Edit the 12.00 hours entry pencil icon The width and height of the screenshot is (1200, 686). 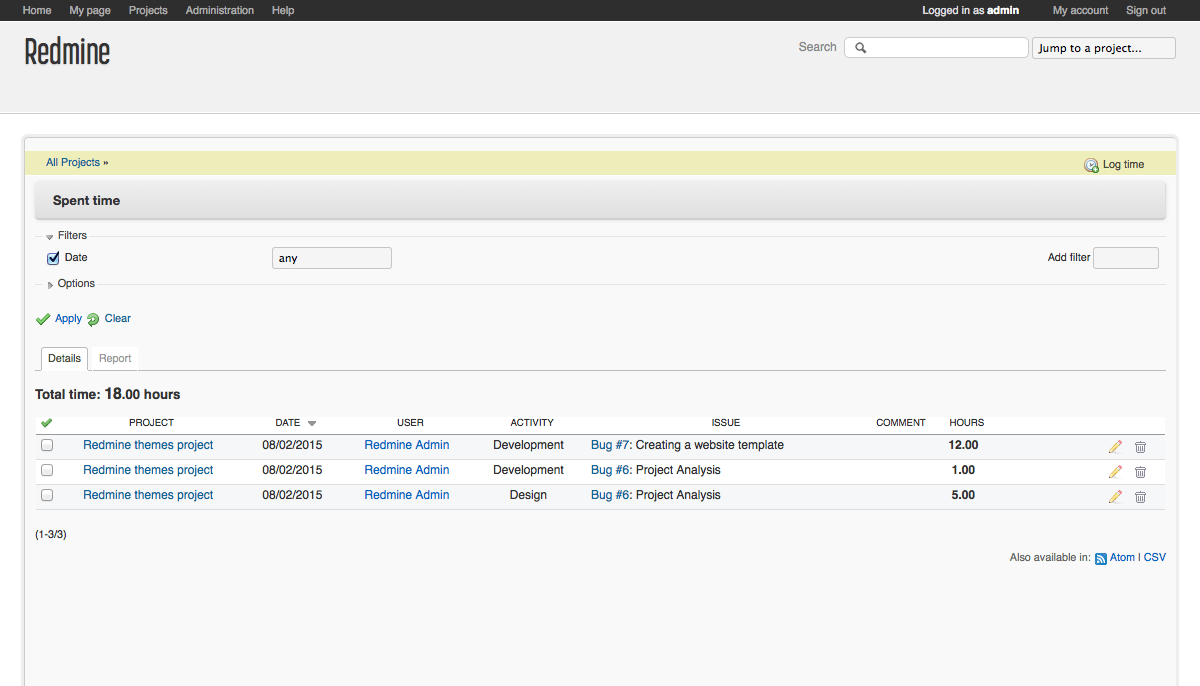point(1115,446)
